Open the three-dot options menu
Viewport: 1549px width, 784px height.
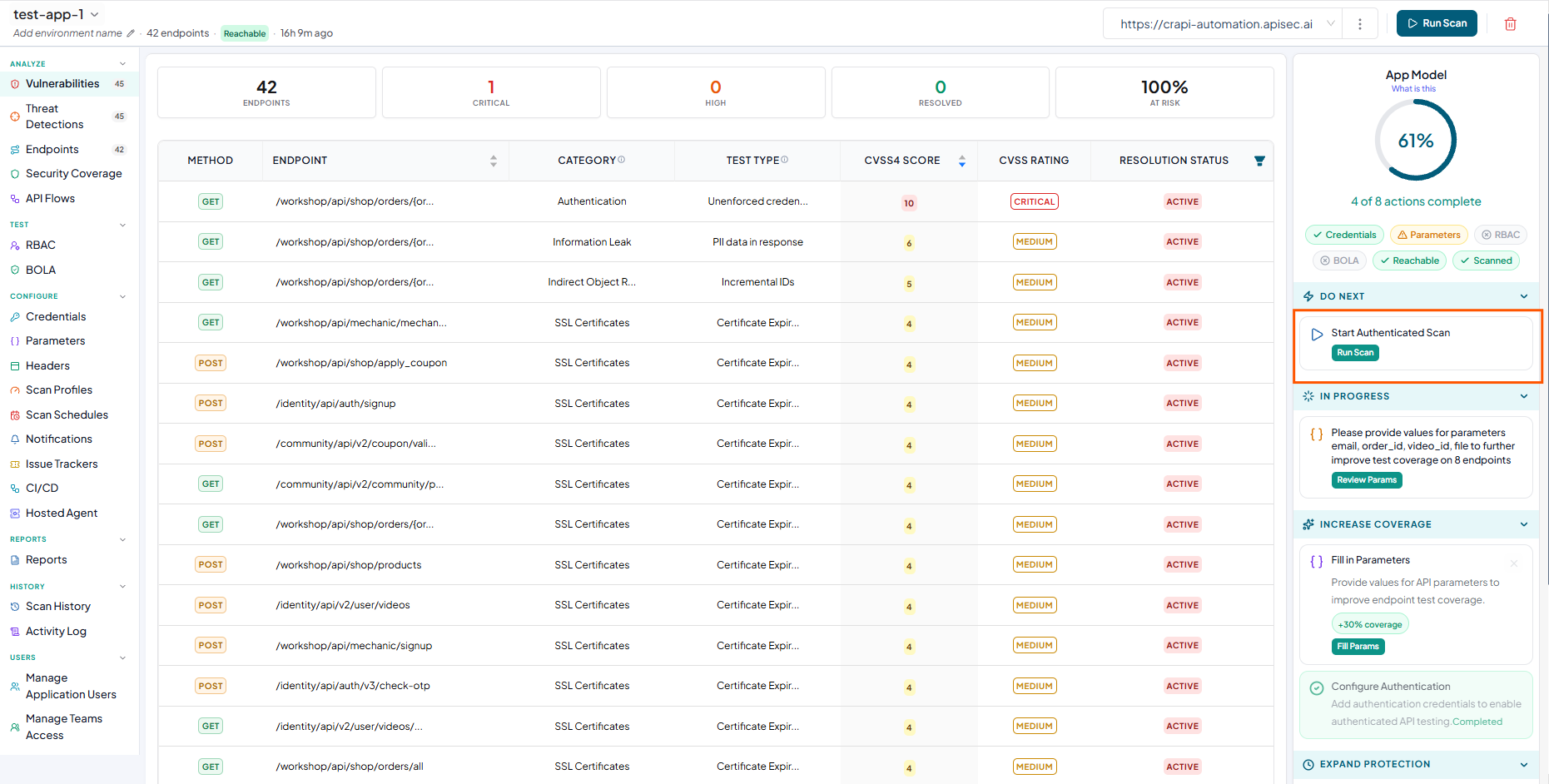point(1360,24)
